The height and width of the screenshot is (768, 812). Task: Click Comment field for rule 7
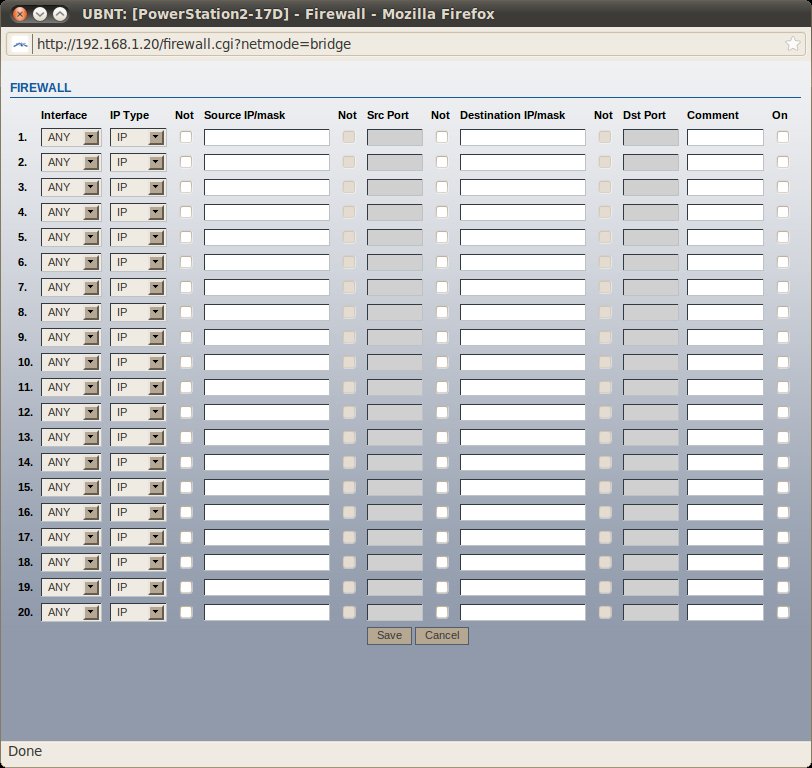[x=725, y=287]
